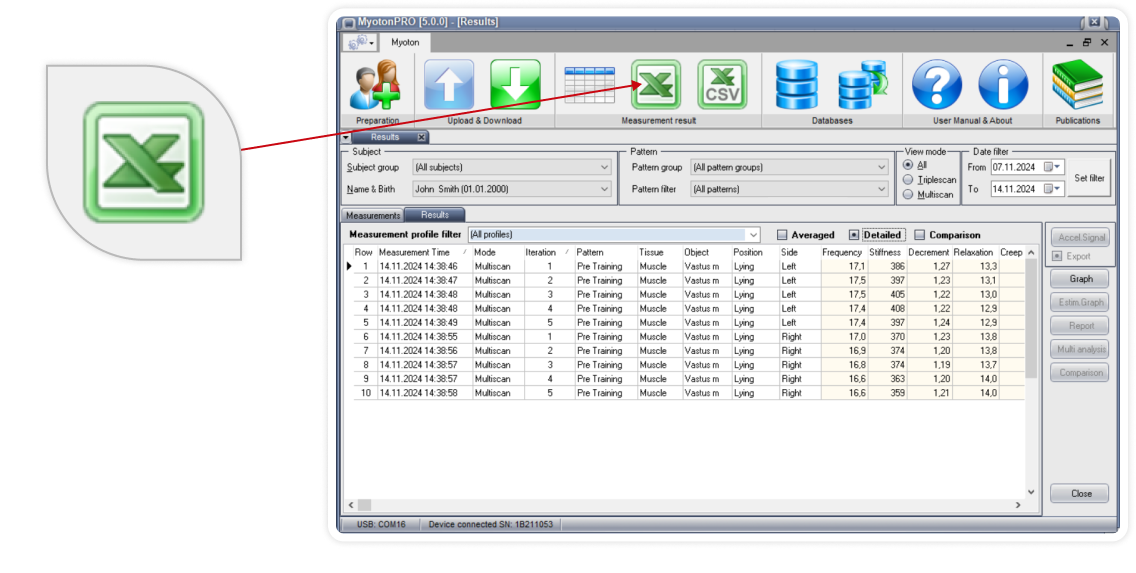Click the Accel.Signal button
The image size is (1136, 573).
[1079, 237]
